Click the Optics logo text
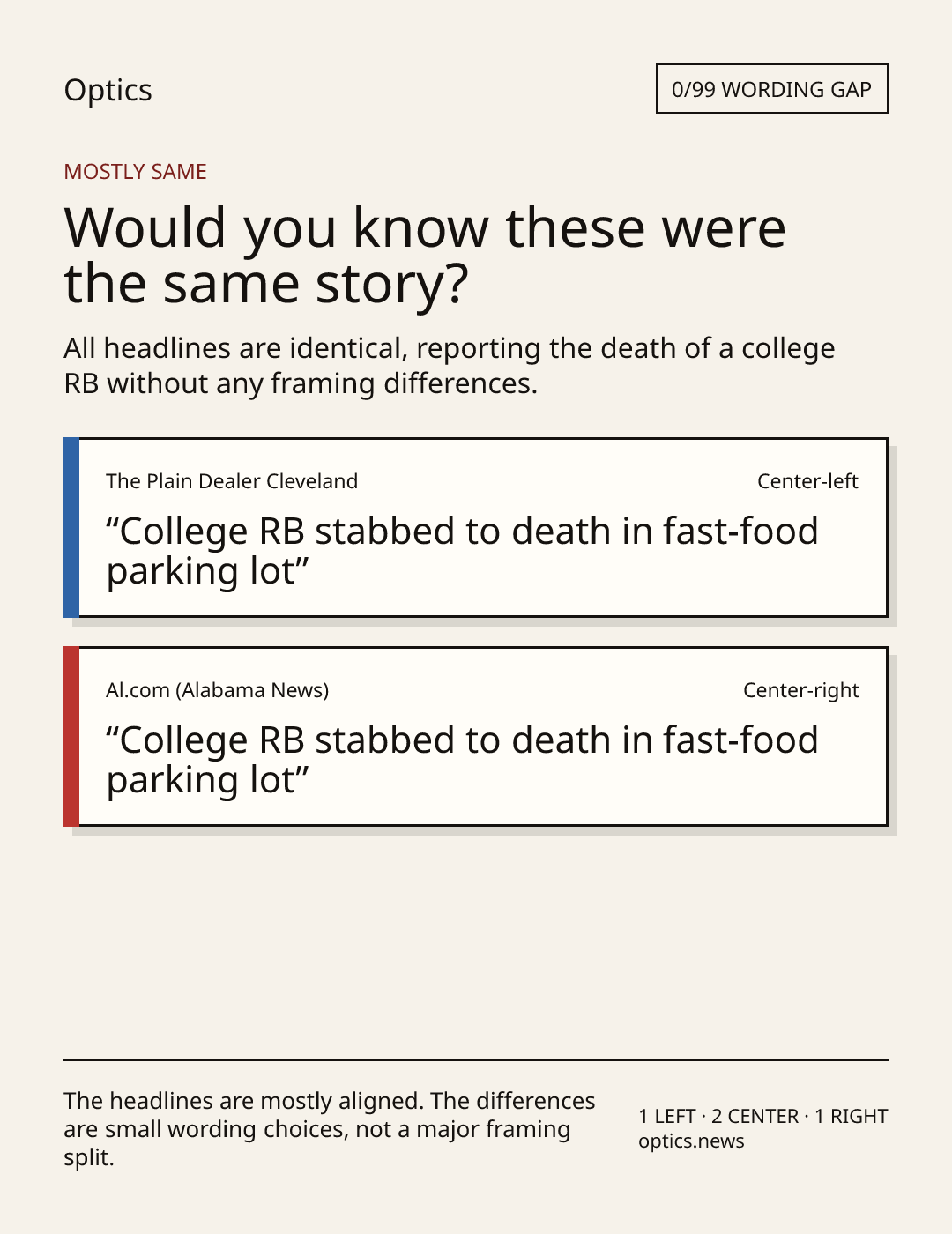952x1234 pixels. coord(108,90)
